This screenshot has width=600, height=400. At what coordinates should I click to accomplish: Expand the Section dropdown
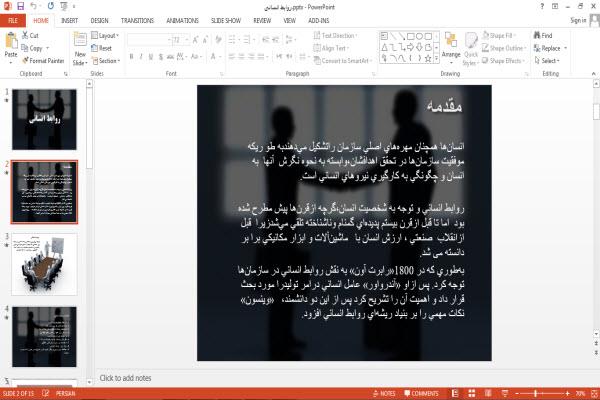pos(106,61)
